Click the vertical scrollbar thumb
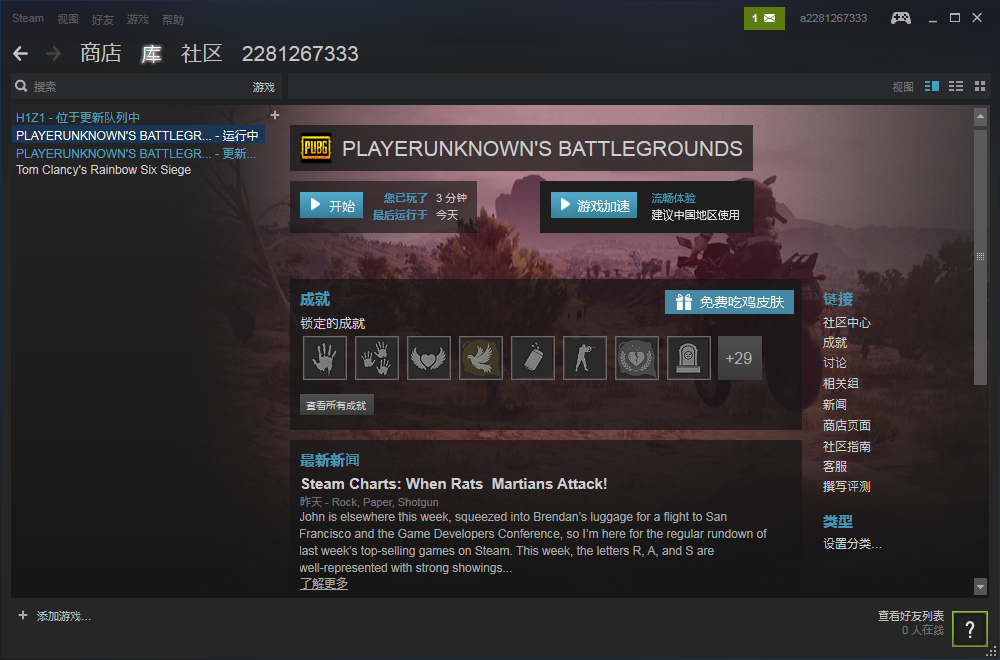The height and width of the screenshot is (660, 1000). click(980, 256)
